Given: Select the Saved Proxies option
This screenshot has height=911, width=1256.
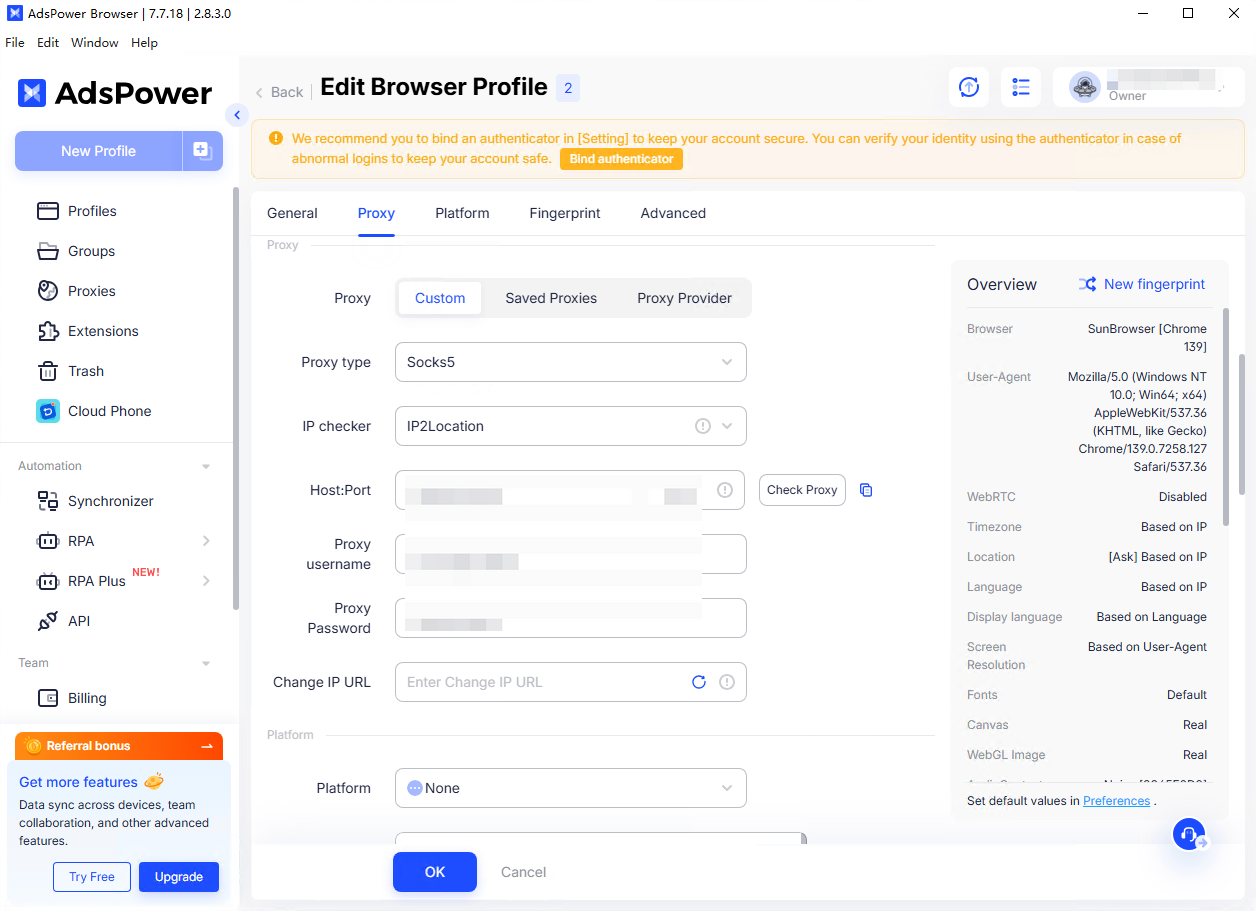Looking at the screenshot, I should point(551,298).
